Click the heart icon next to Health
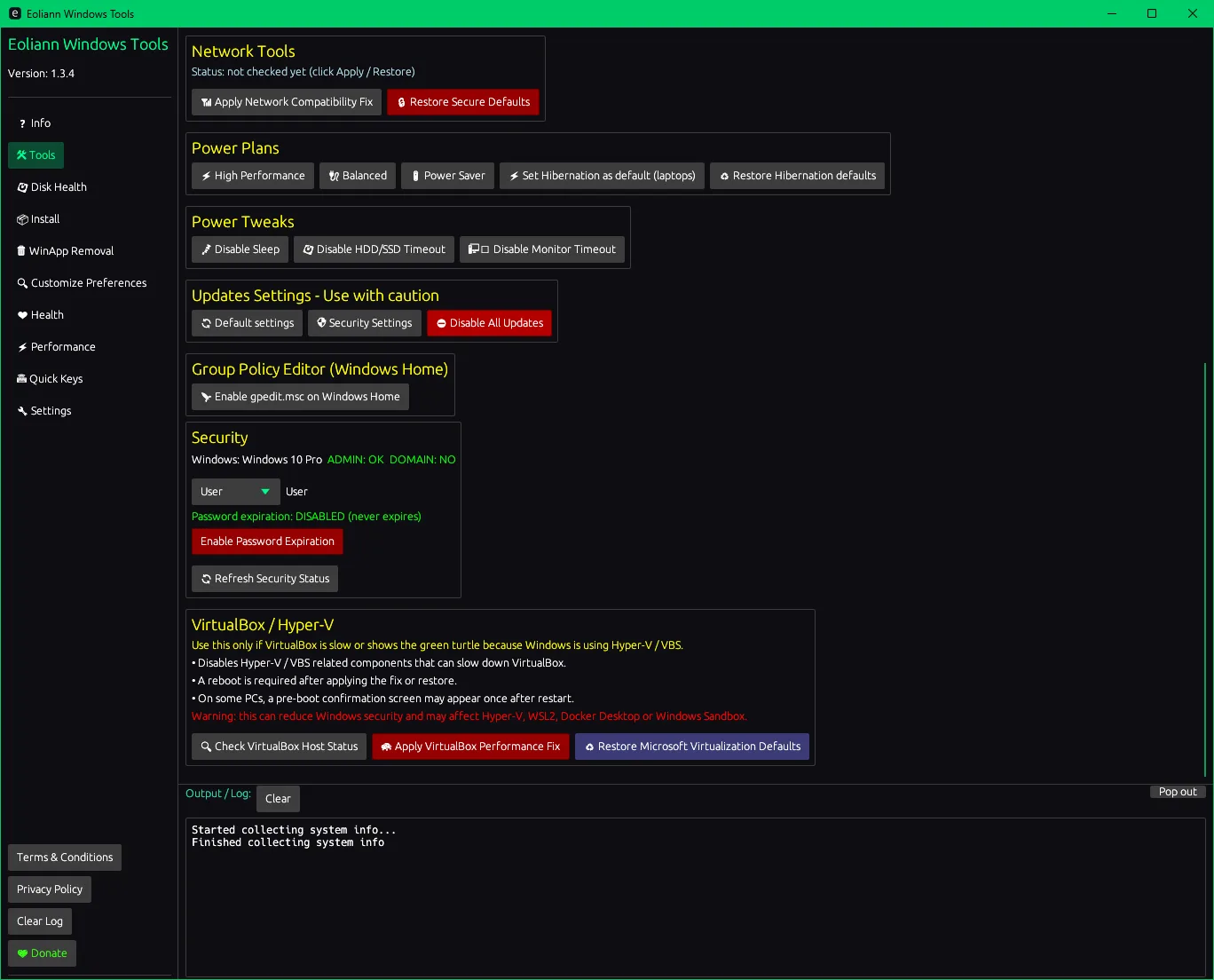This screenshot has height=980, width=1214. click(22, 315)
